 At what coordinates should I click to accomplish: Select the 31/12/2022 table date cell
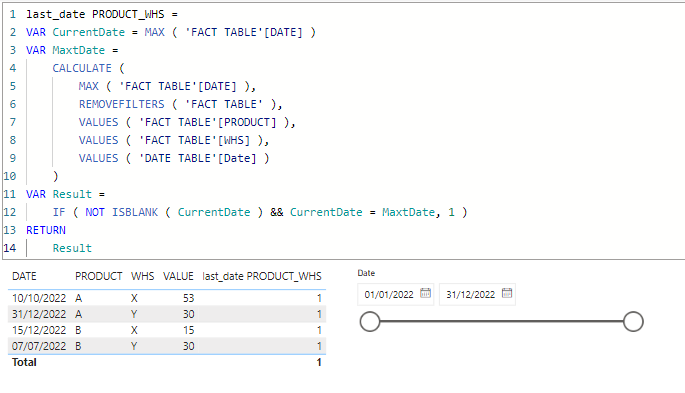coord(39,314)
